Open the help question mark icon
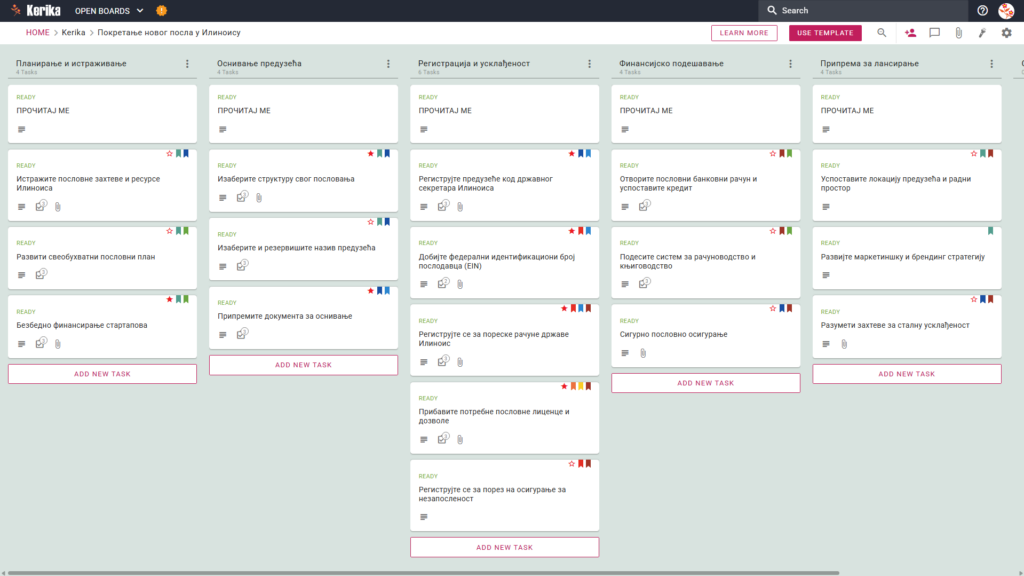Screen dimensions: 1024x576 coord(982,10)
